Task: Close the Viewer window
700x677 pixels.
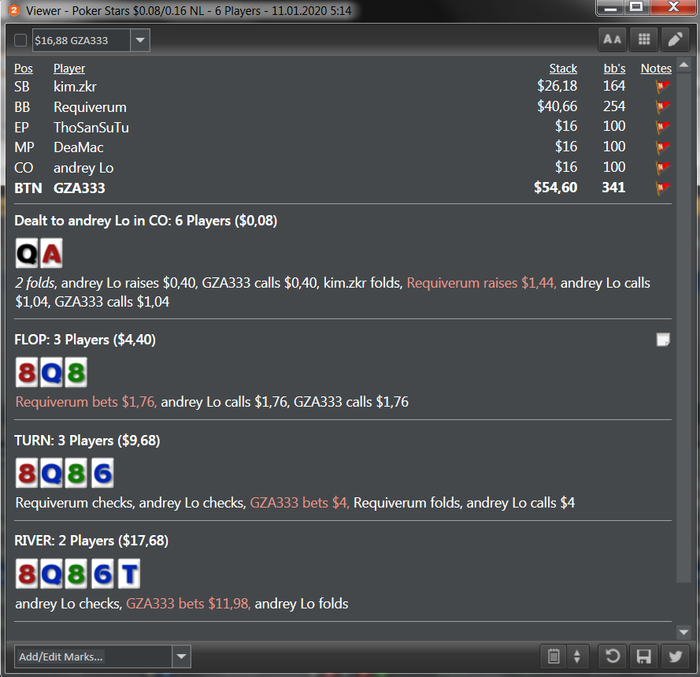Action: [x=673, y=7]
